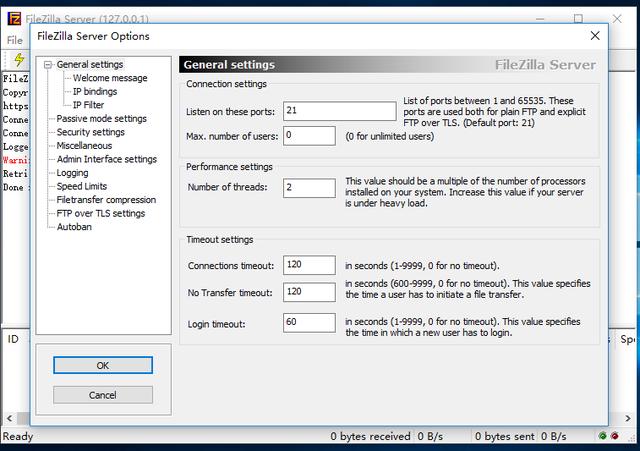Click the Max. number of users field

point(309,136)
